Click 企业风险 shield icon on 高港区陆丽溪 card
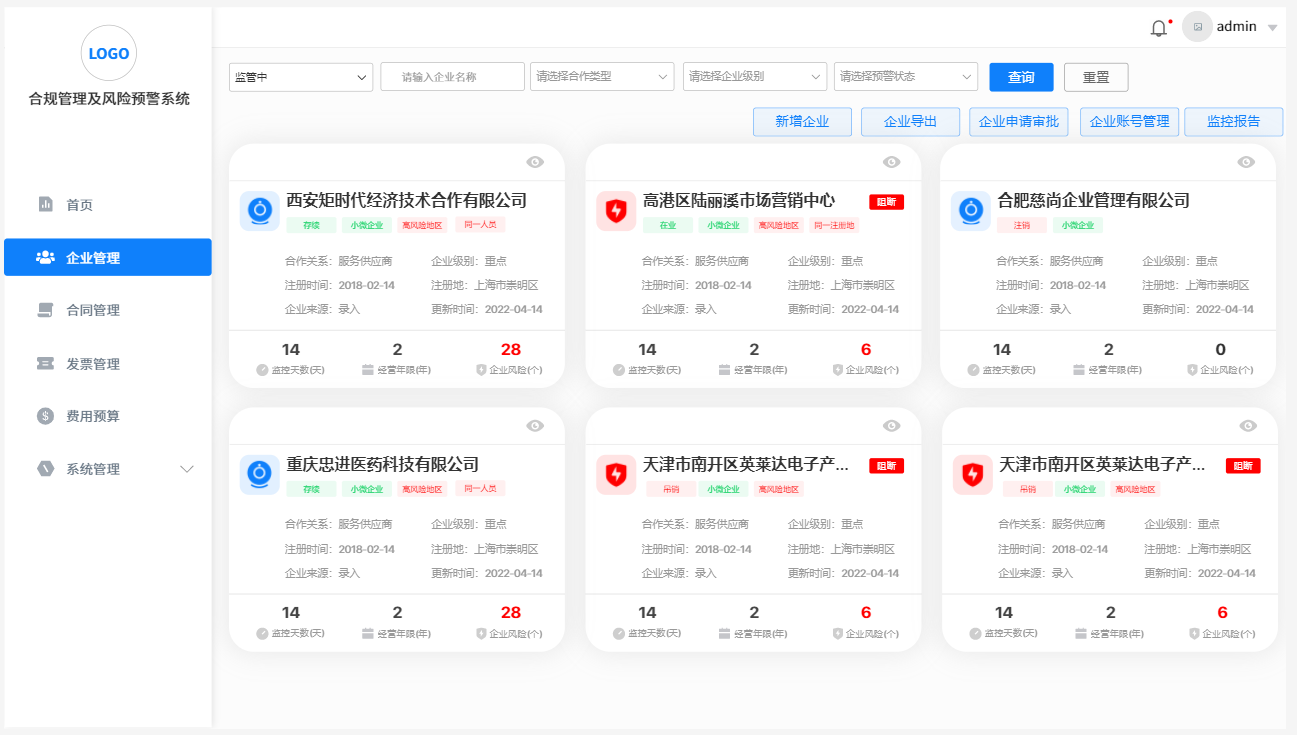The height and width of the screenshot is (735, 1297). click(x=838, y=370)
